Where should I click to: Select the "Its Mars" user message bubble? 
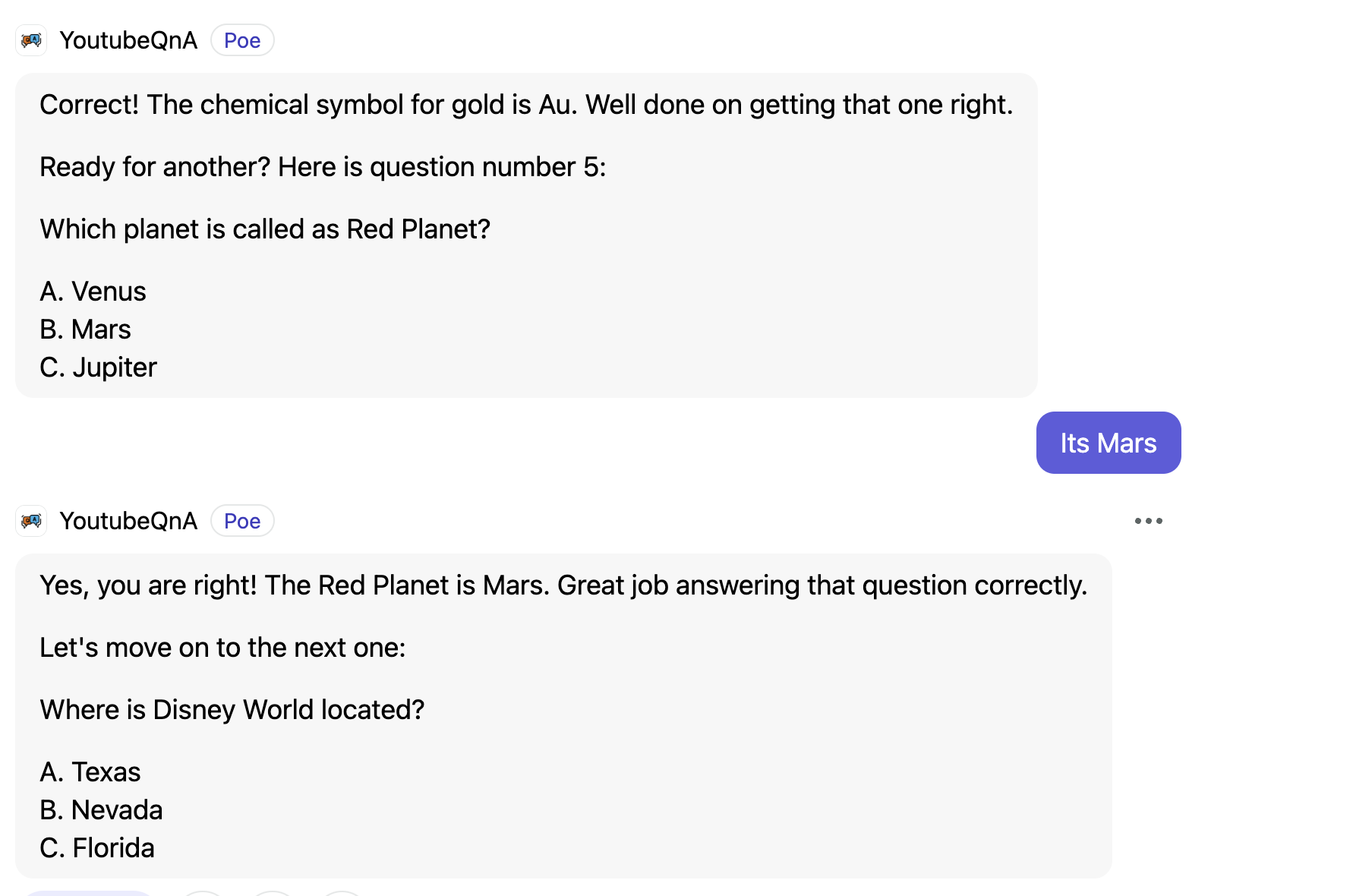(x=1108, y=443)
